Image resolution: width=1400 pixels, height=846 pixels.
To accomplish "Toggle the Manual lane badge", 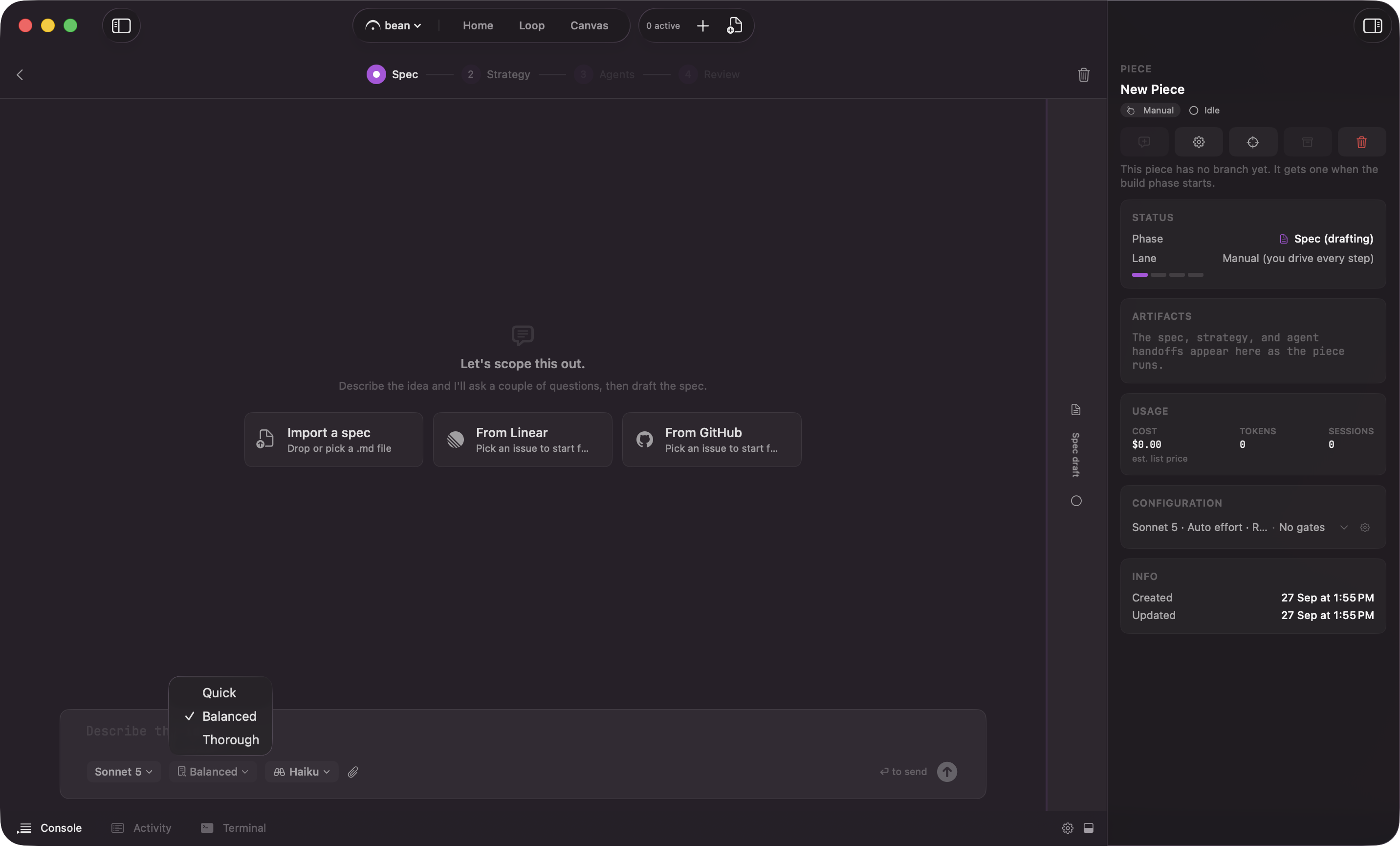I will pos(1150,111).
